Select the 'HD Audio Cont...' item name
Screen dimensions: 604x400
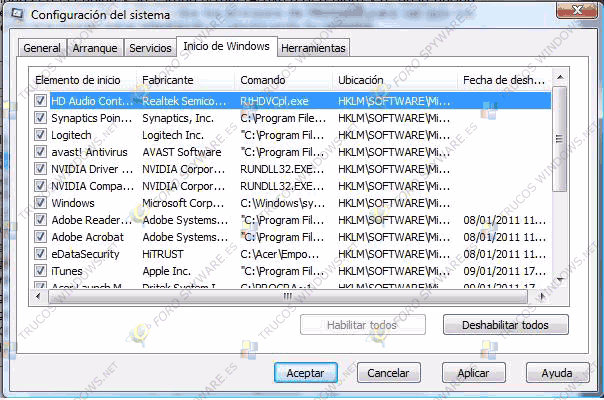pyautogui.click(x=92, y=101)
